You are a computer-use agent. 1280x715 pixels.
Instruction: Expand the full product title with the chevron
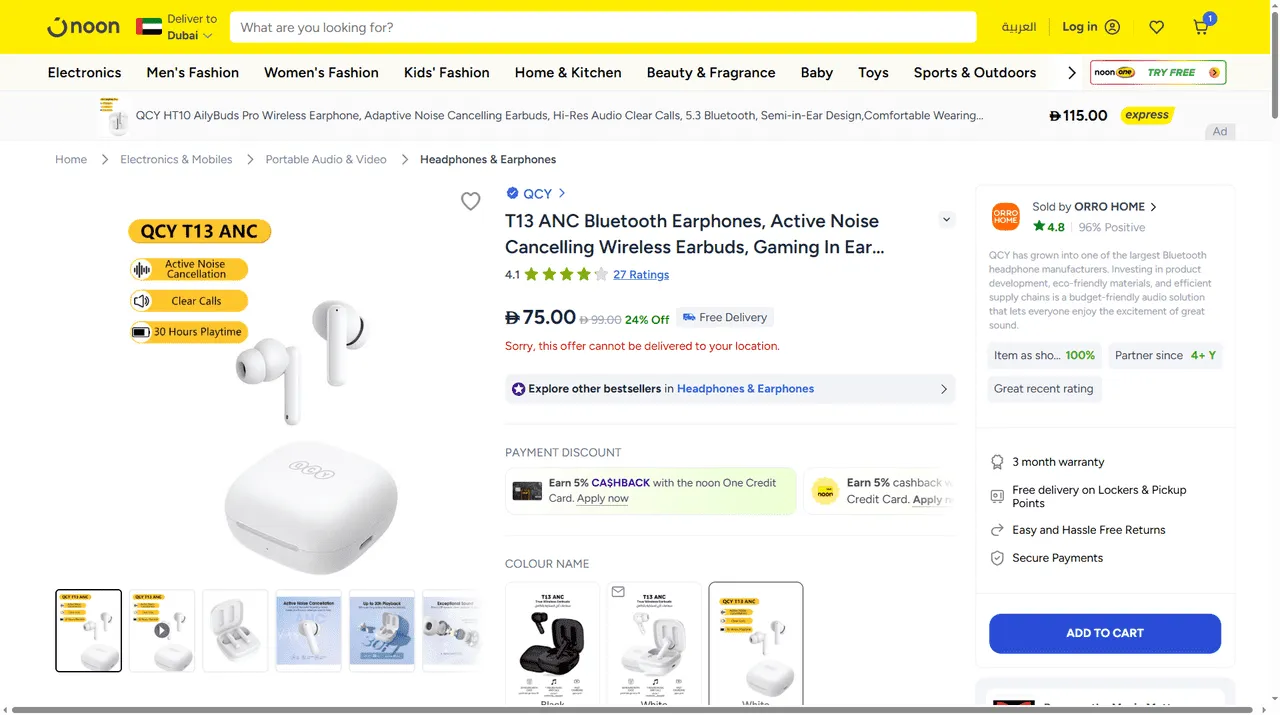946,219
